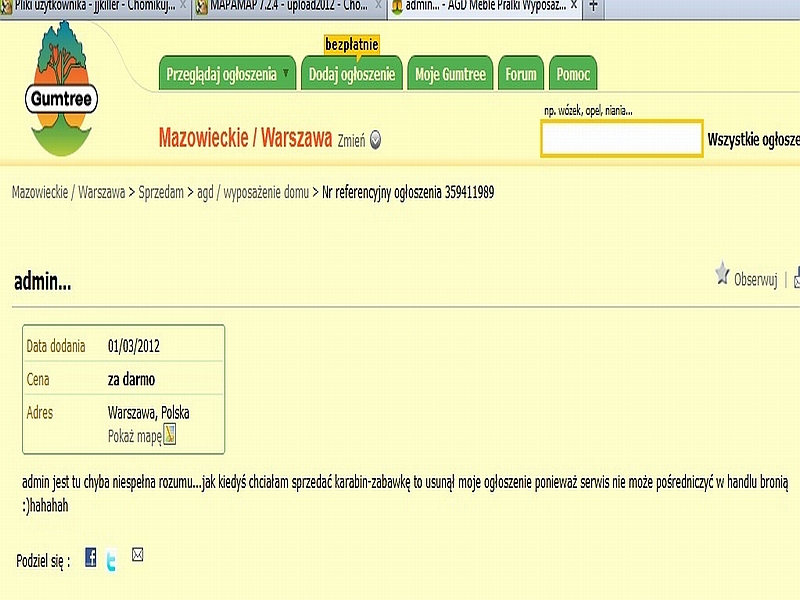Click the Pokaż mapę link
Screen dimensions: 800x600
tap(134, 436)
